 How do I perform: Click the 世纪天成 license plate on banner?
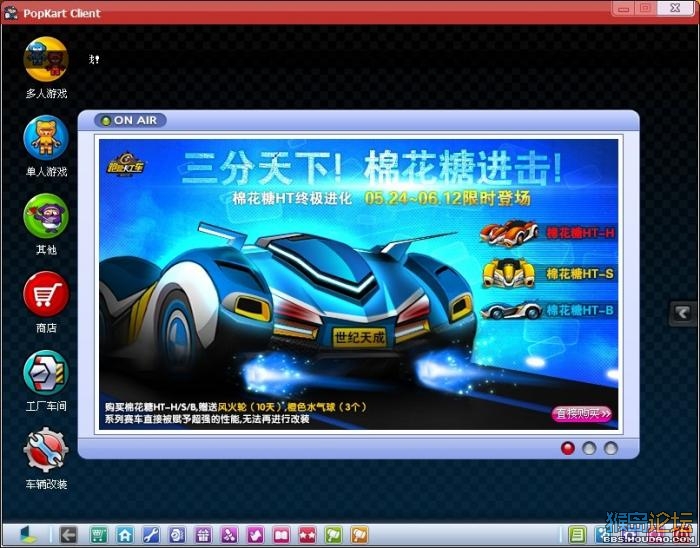359,338
